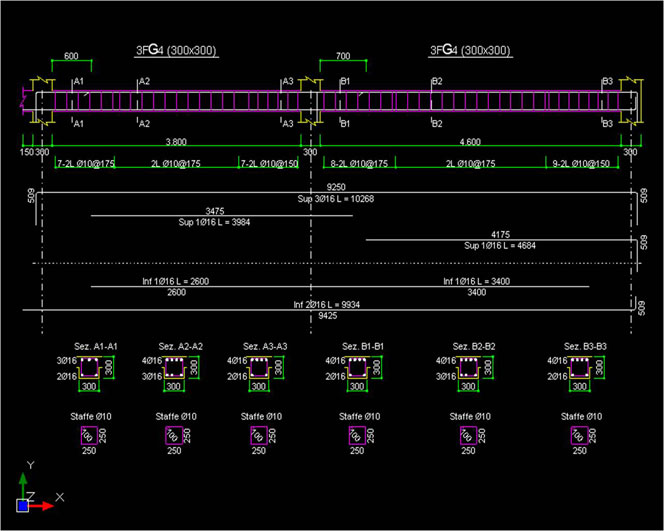
Task: Select the 3.800 span dimension
Action: tap(176, 142)
